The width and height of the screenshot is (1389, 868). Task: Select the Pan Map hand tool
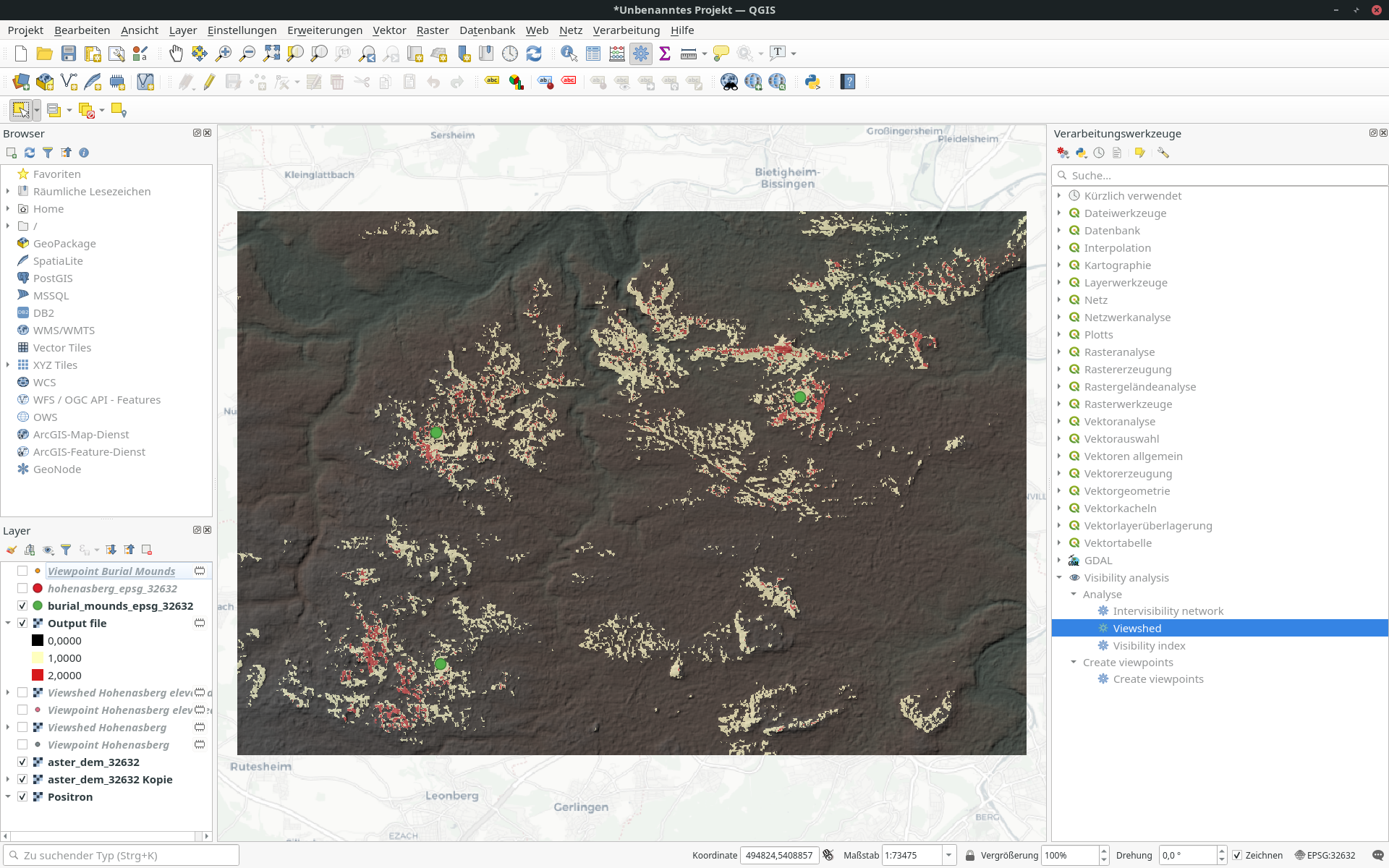coord(176,54)
